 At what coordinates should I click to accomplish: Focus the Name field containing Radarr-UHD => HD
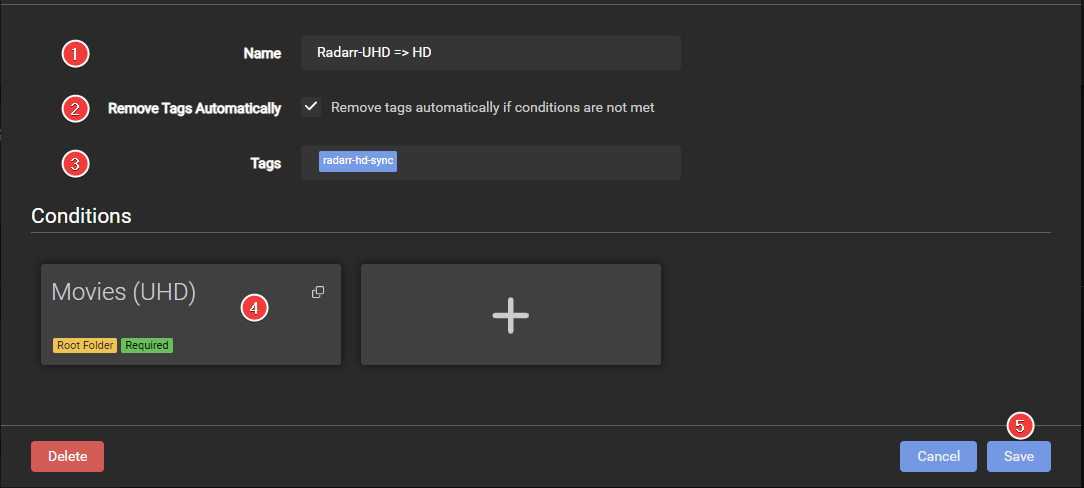pyautogui.click(x=490, y=53)
